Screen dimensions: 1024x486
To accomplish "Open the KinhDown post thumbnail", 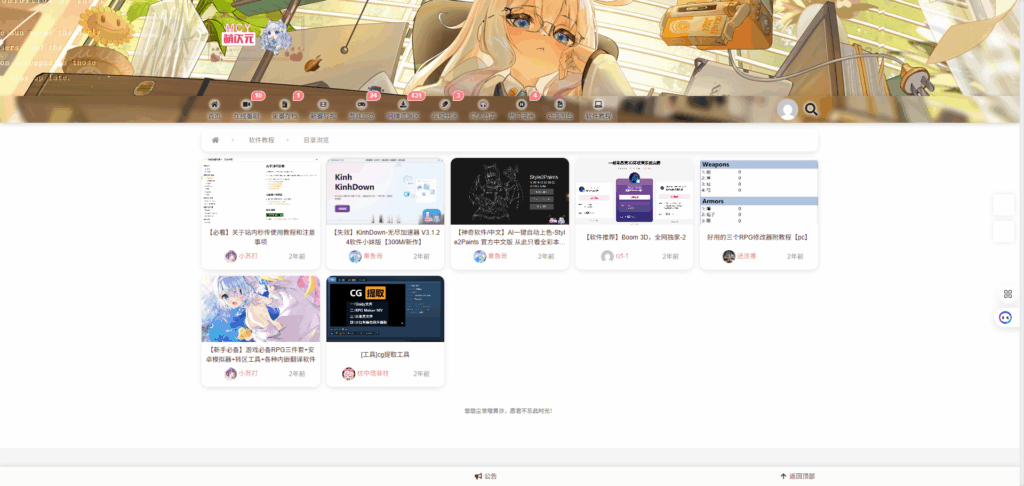I will (385, 191).
